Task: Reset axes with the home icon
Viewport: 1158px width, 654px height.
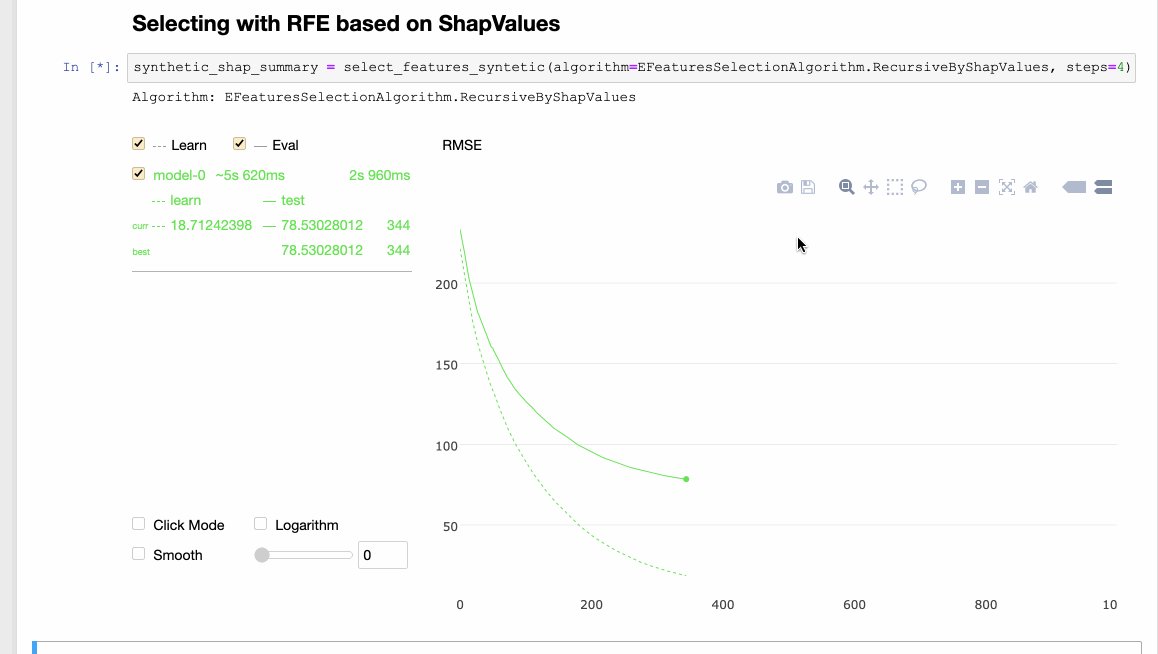Action: pyautogui.click(x=1030, y=187)
